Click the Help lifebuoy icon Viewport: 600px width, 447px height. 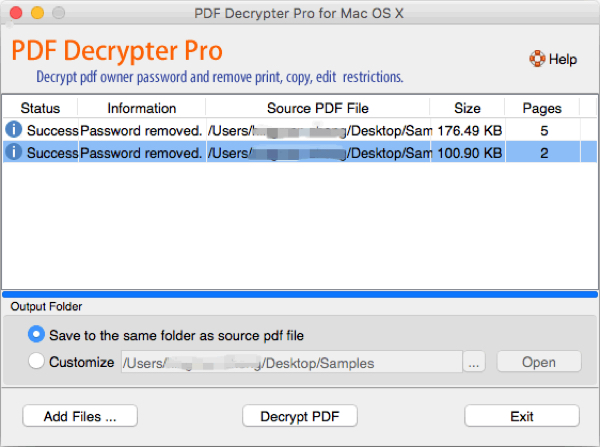click(x=537, y=59)
